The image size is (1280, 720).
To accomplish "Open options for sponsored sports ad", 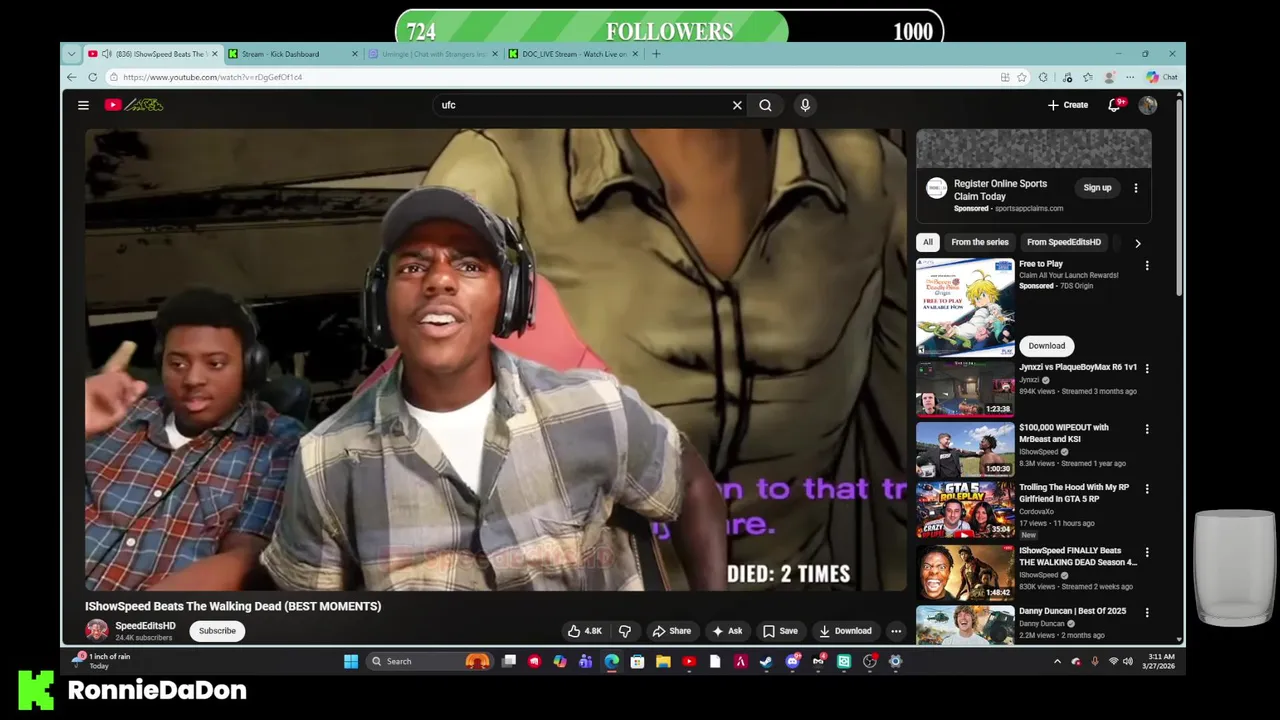I will tap(1135, 188).
